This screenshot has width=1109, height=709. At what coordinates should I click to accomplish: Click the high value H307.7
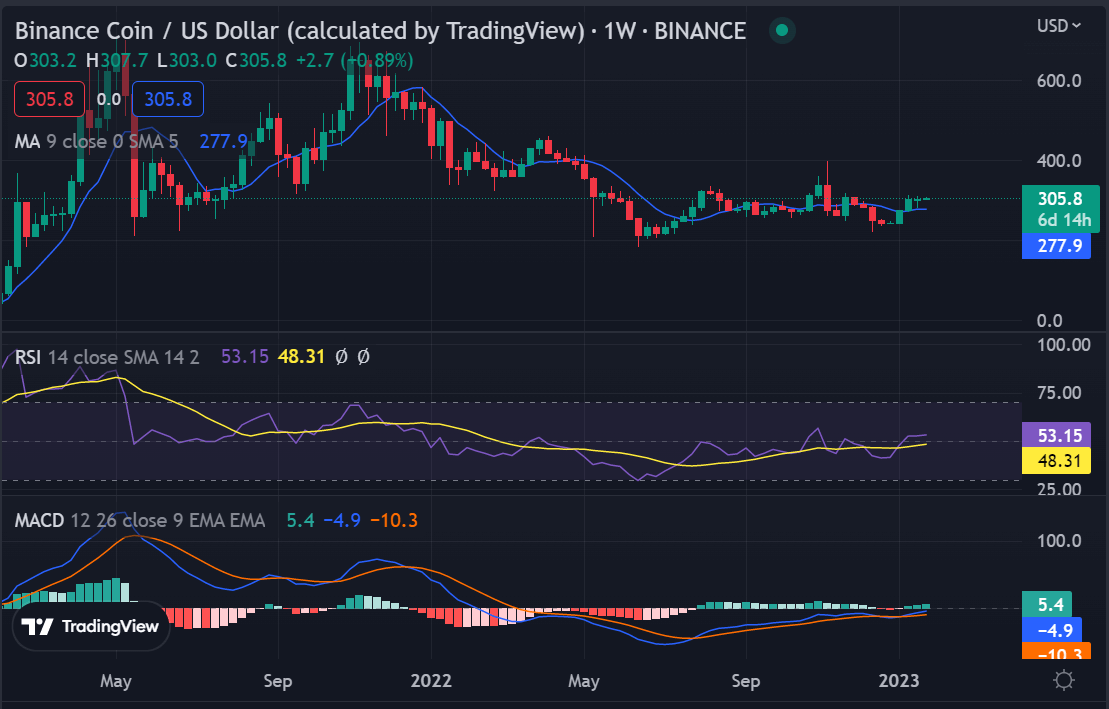pos(117,61)
